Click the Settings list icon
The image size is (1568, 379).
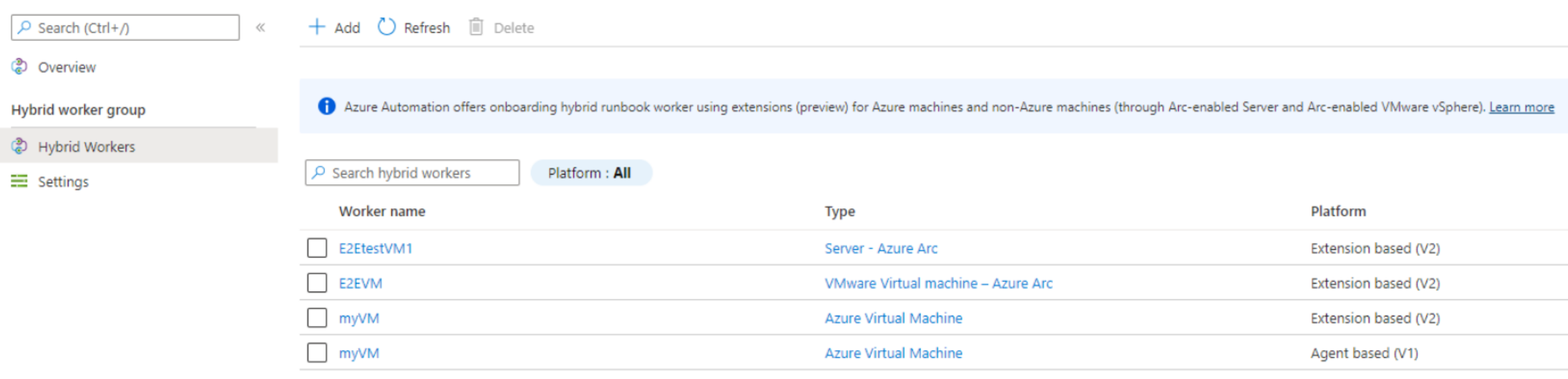coord(19,181)
